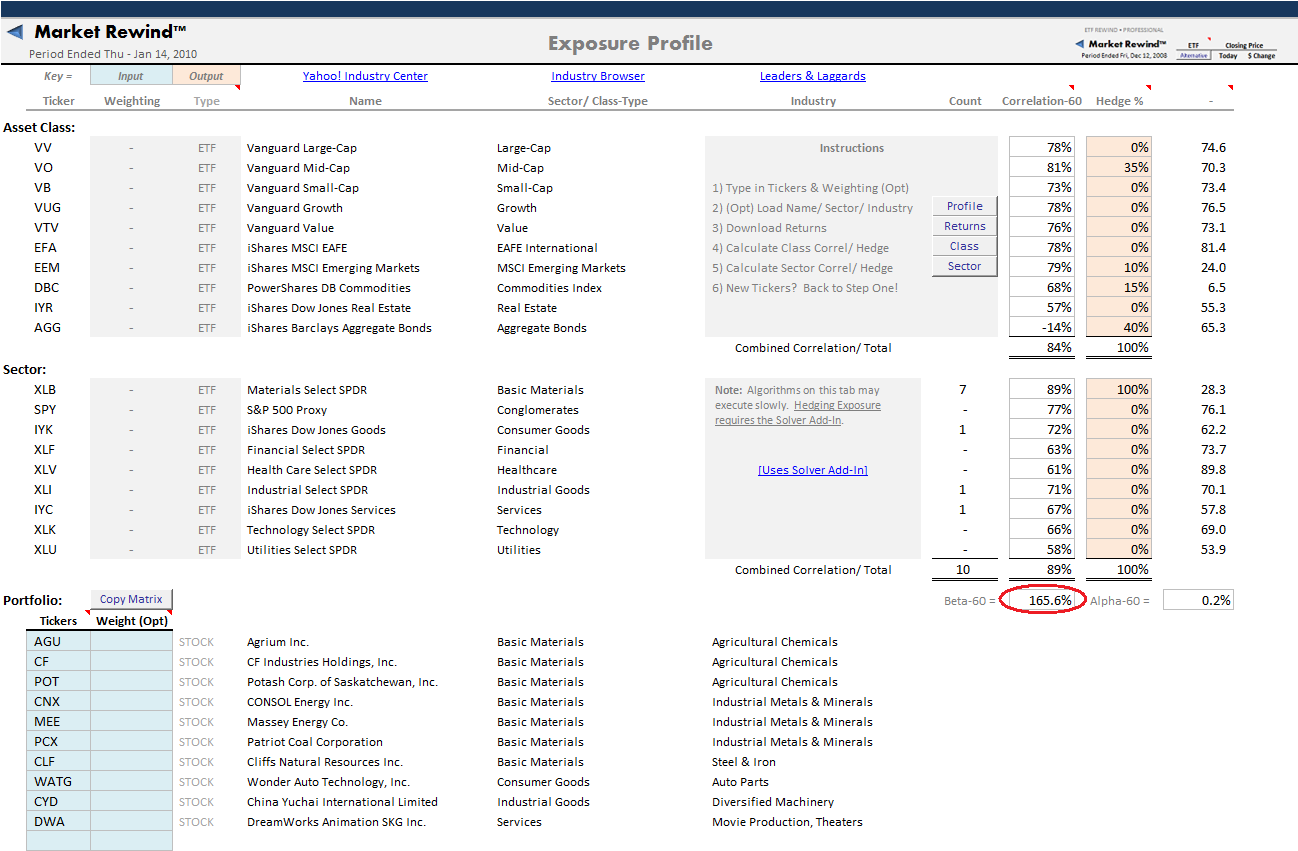Image resolution: width=1298 pixels, height=851 pixels.
Task: Click the Alternative button under ETF
Action: (1193, 55)
